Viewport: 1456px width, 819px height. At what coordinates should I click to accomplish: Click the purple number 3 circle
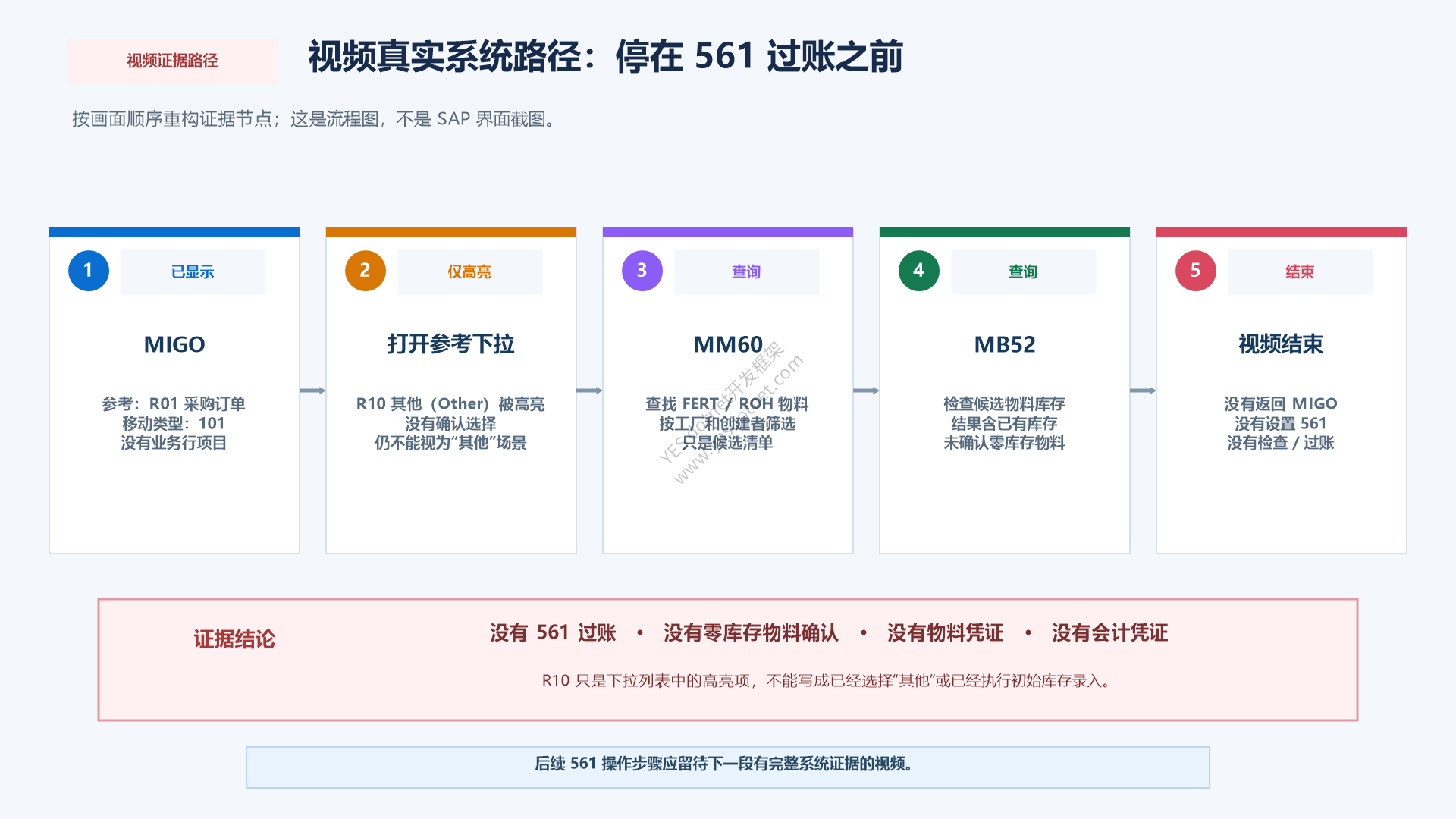(x=642, y=271)
